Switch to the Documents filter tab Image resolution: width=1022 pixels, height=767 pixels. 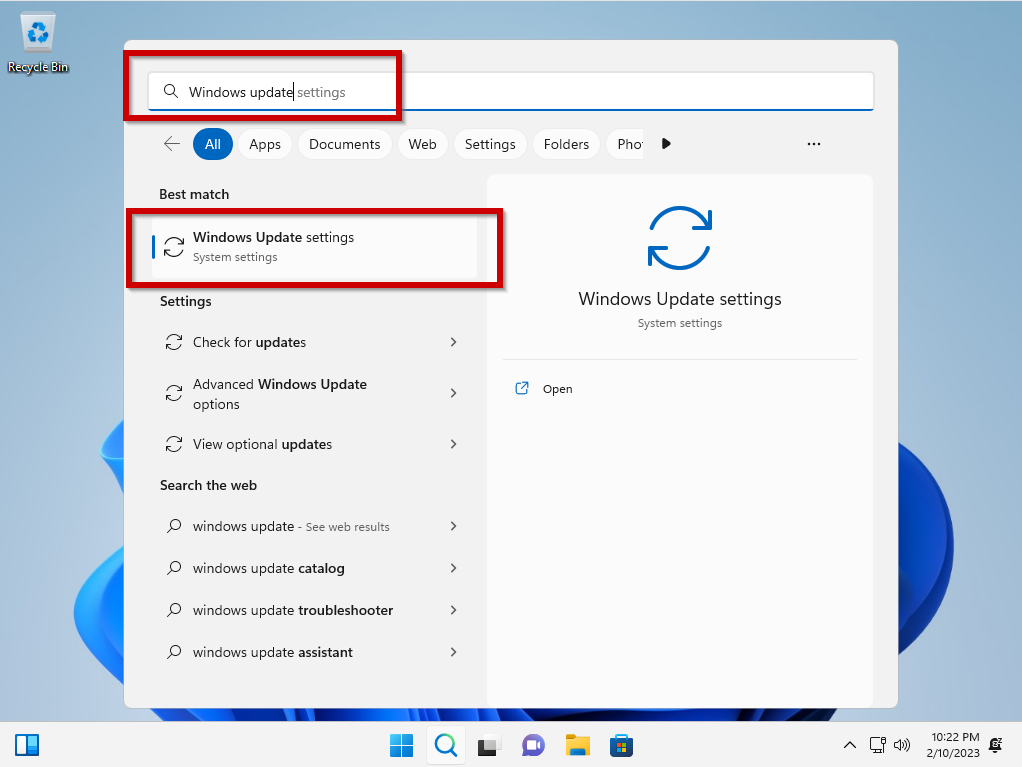[x=344, y=144]
